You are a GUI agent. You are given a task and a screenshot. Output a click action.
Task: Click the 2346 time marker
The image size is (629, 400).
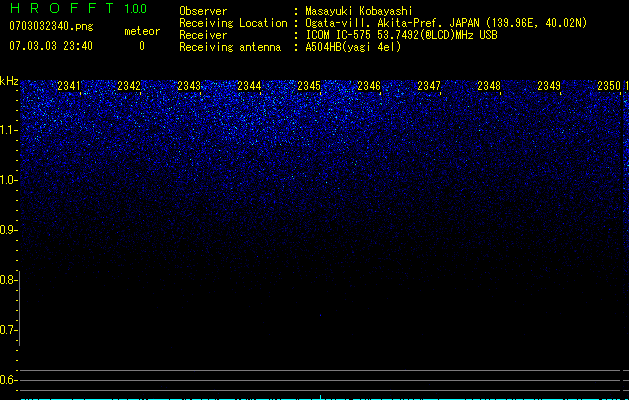pyautogui.click(x=369, y=86)
